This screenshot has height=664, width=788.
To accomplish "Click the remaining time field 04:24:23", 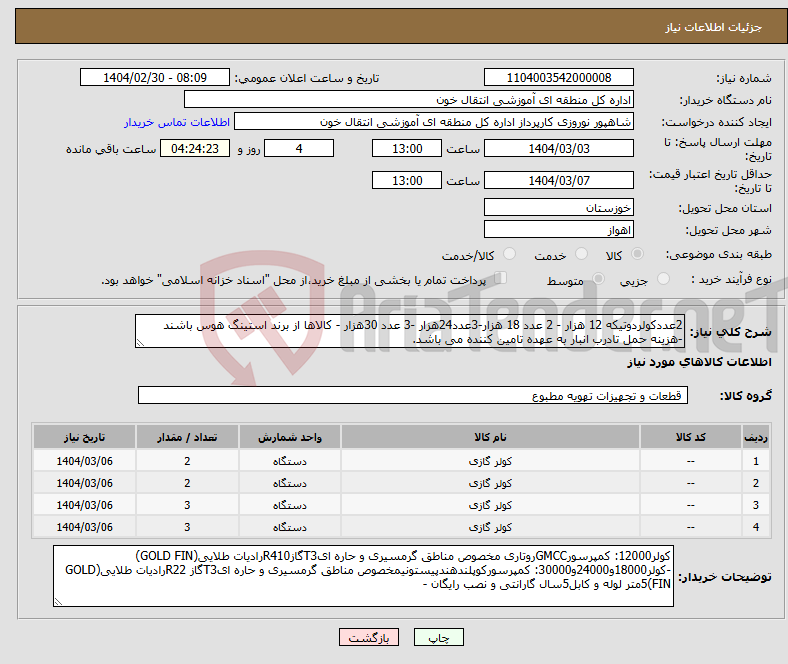I will (x=194, y=148).
